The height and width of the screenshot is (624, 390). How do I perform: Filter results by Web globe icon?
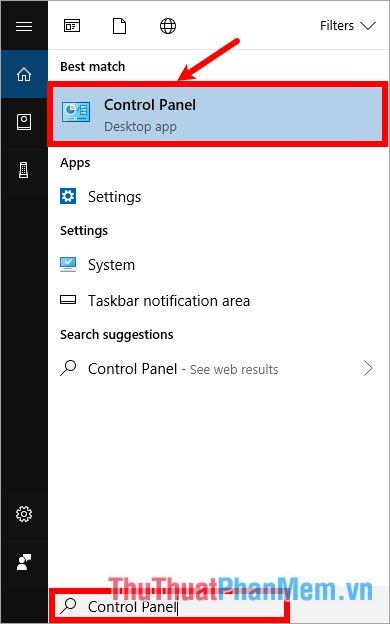pos(168,26)
